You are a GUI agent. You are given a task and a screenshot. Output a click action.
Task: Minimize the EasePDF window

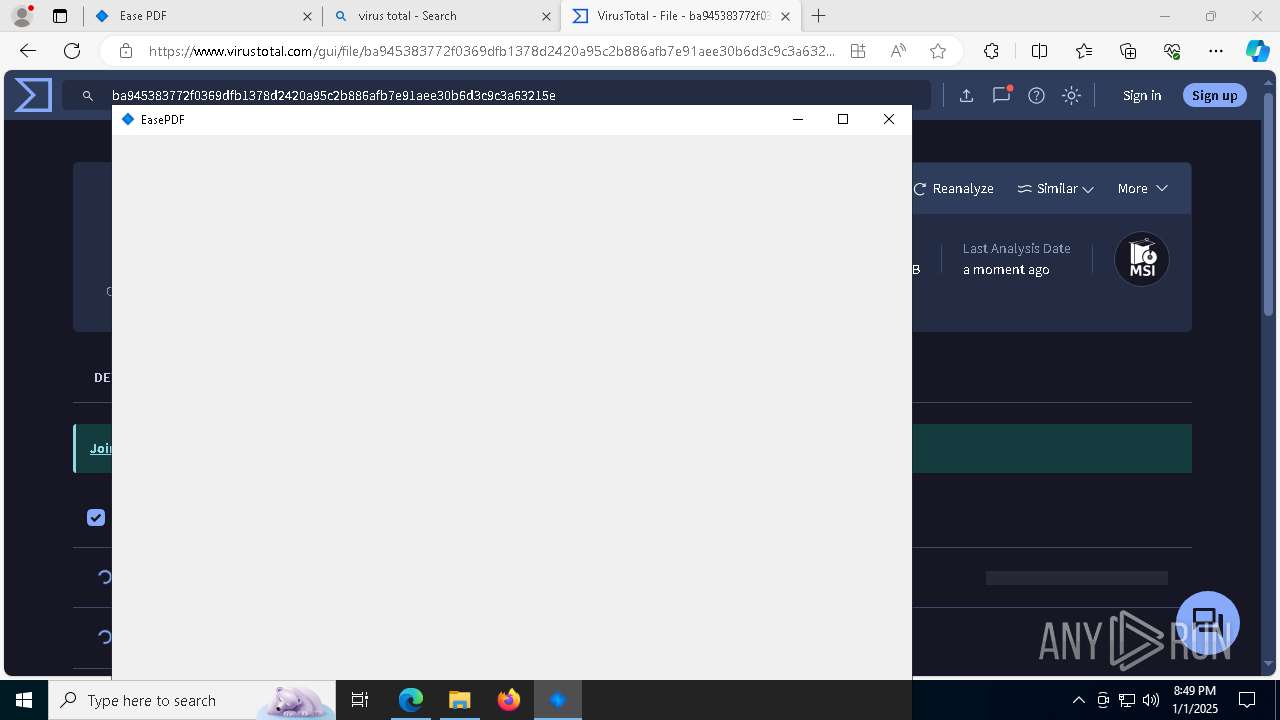[798, 119]
